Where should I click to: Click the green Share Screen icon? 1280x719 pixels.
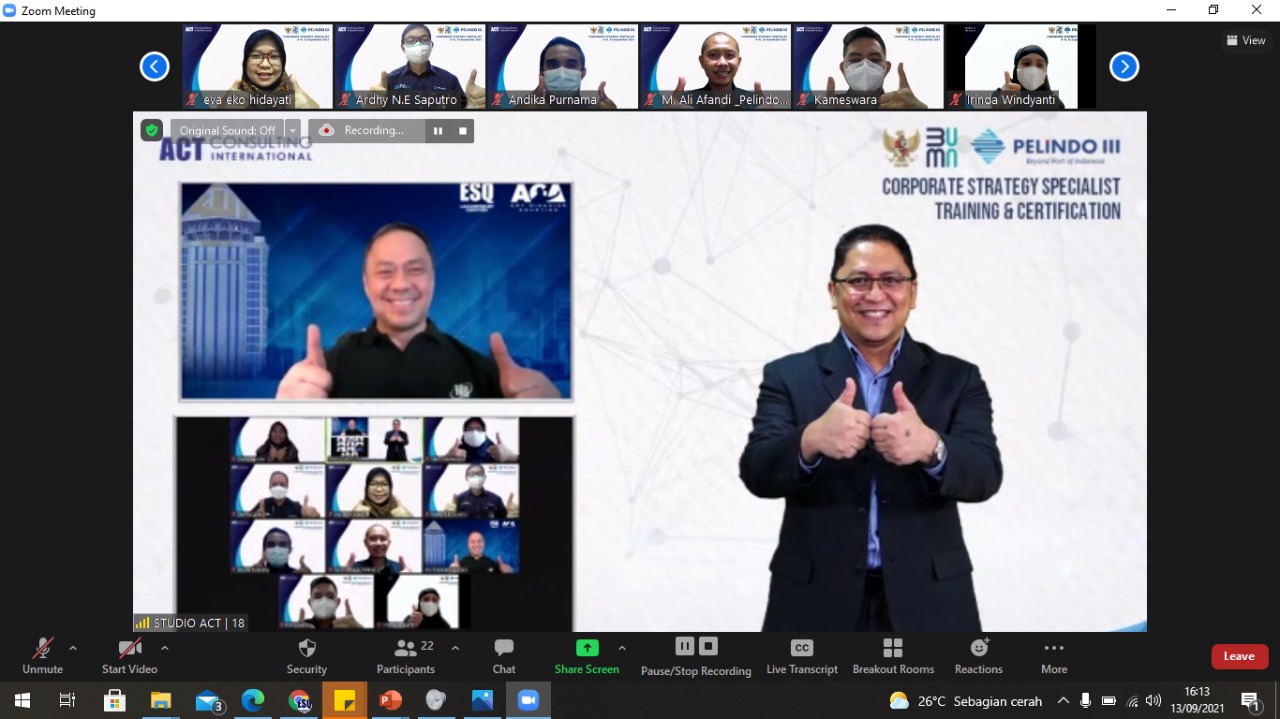587,648
